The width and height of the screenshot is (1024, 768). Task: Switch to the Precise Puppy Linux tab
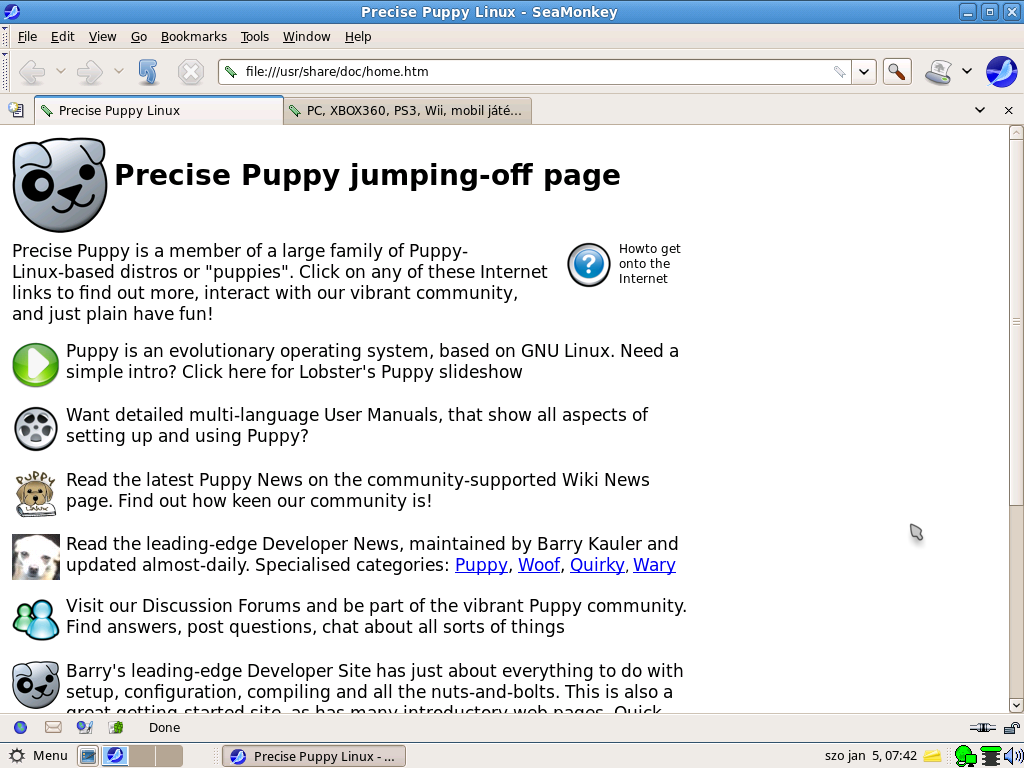pyautogui.click(x=159, y=110)
